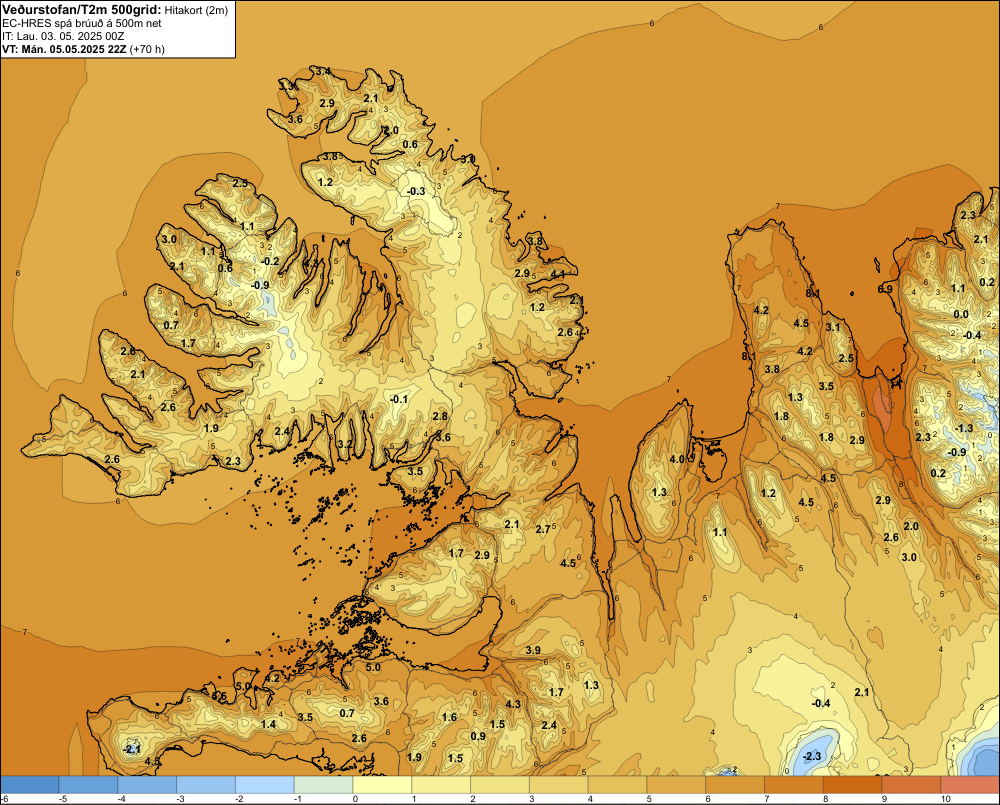Pick the legend swatch between -1 and 0
The height and width of the screenshot is (805, 1000).
(x=323, y=785)
